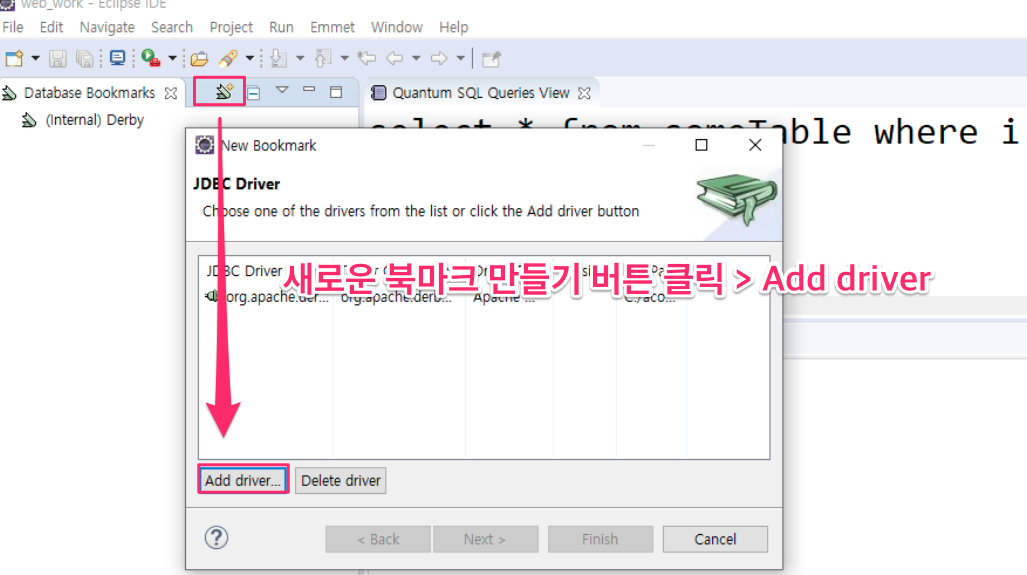
Task: Click the New wizard toolbar icon
Action: pos(14,58)
